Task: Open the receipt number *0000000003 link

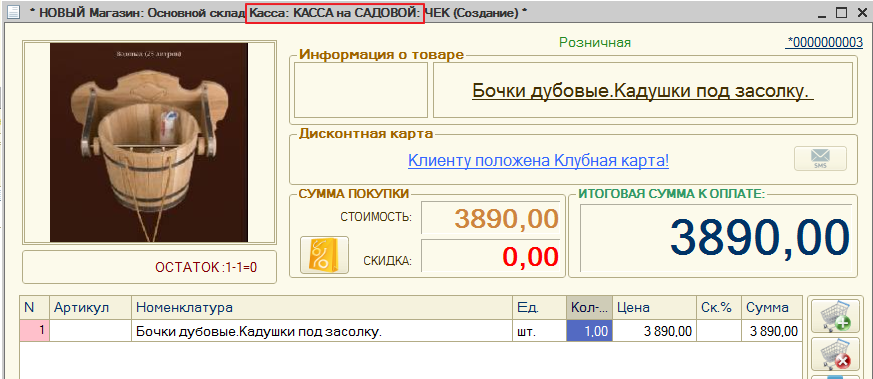Action: pos(825,42)
